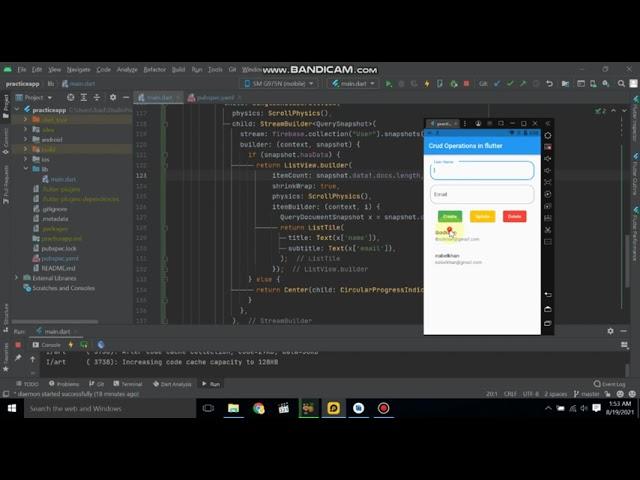Click the Console tab in Run panel

[x=46, y=345]
